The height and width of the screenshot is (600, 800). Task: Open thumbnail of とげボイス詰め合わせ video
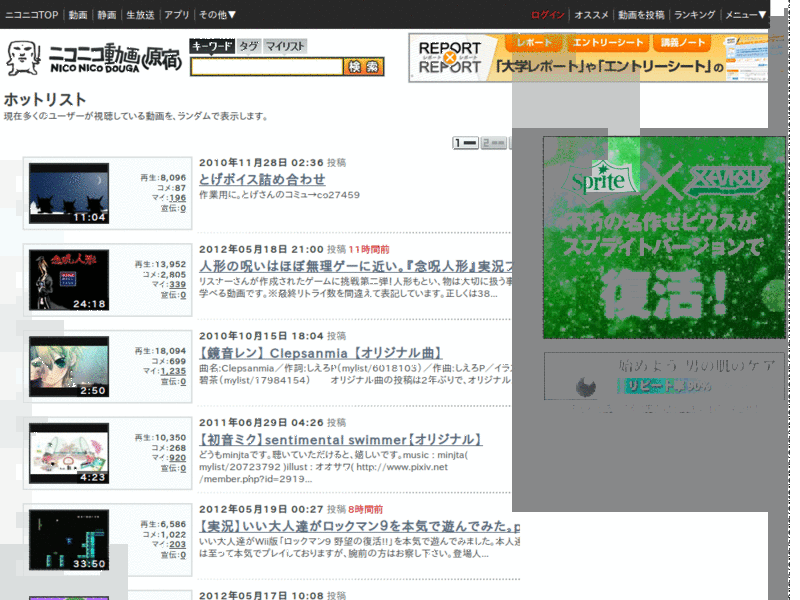pyautogui.click(x=69, y=193)
